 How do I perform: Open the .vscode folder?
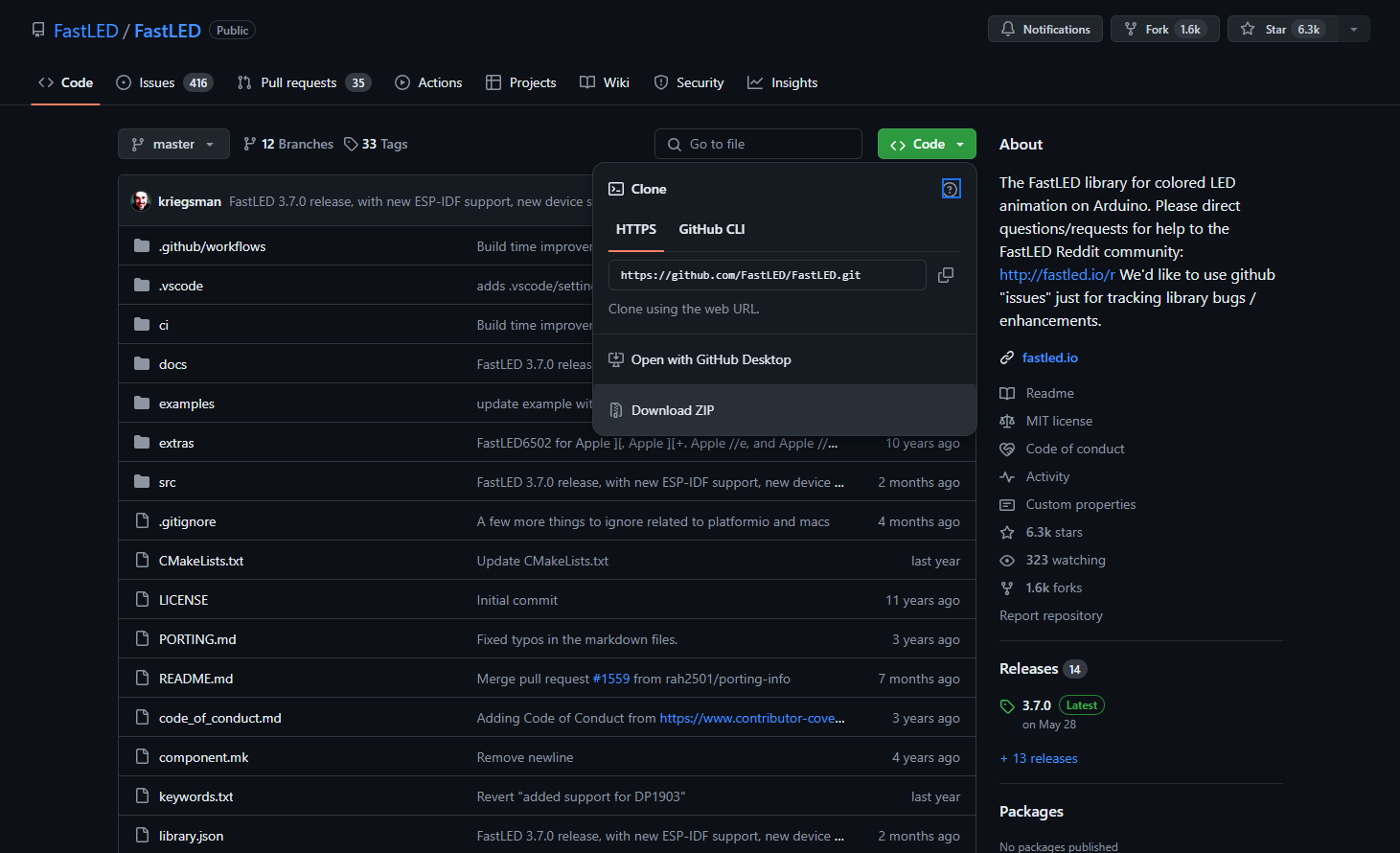click(x=181, y=286)
